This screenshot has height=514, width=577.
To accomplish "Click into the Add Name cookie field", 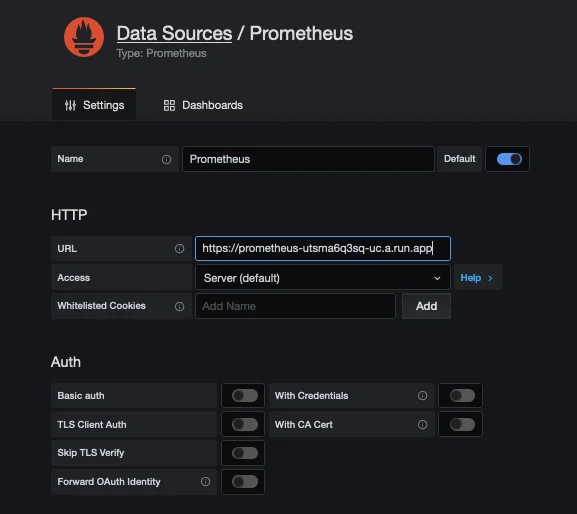I will click(x=295, y=306).
